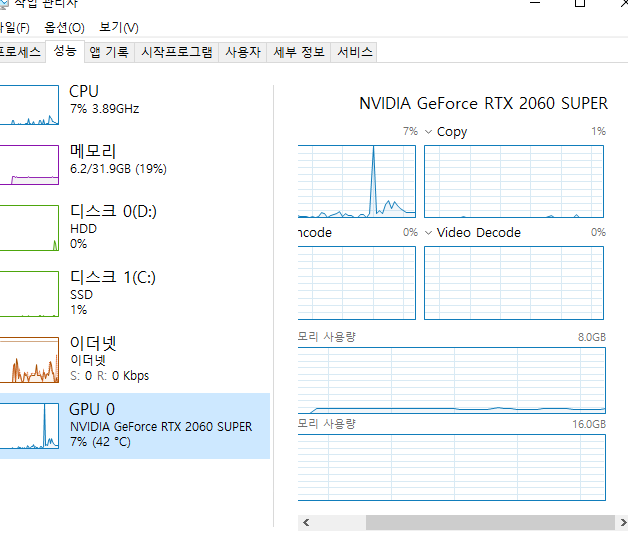Image resolution: width=628 pixels, height=541 pixels.
Task: Open the Copy engine dropdown
Action: [x=428, y=132]
